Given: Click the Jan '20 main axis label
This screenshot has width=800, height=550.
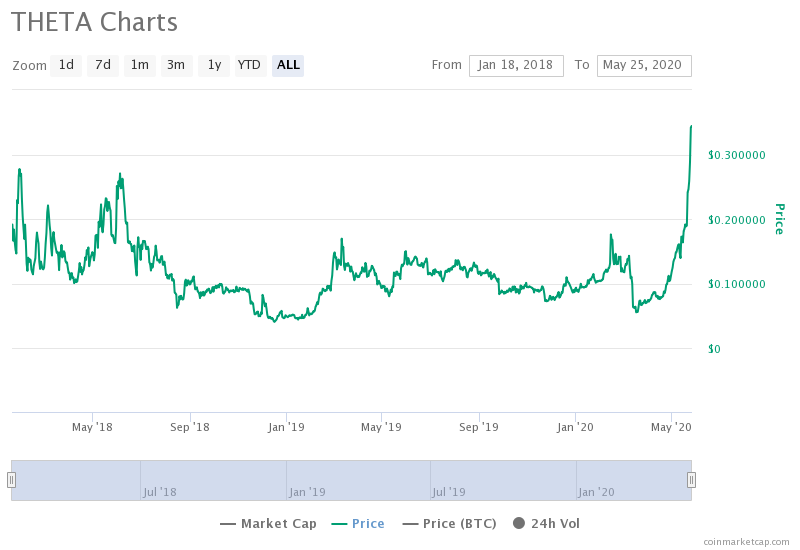Looking at the screenshot, I should (575, 427).
